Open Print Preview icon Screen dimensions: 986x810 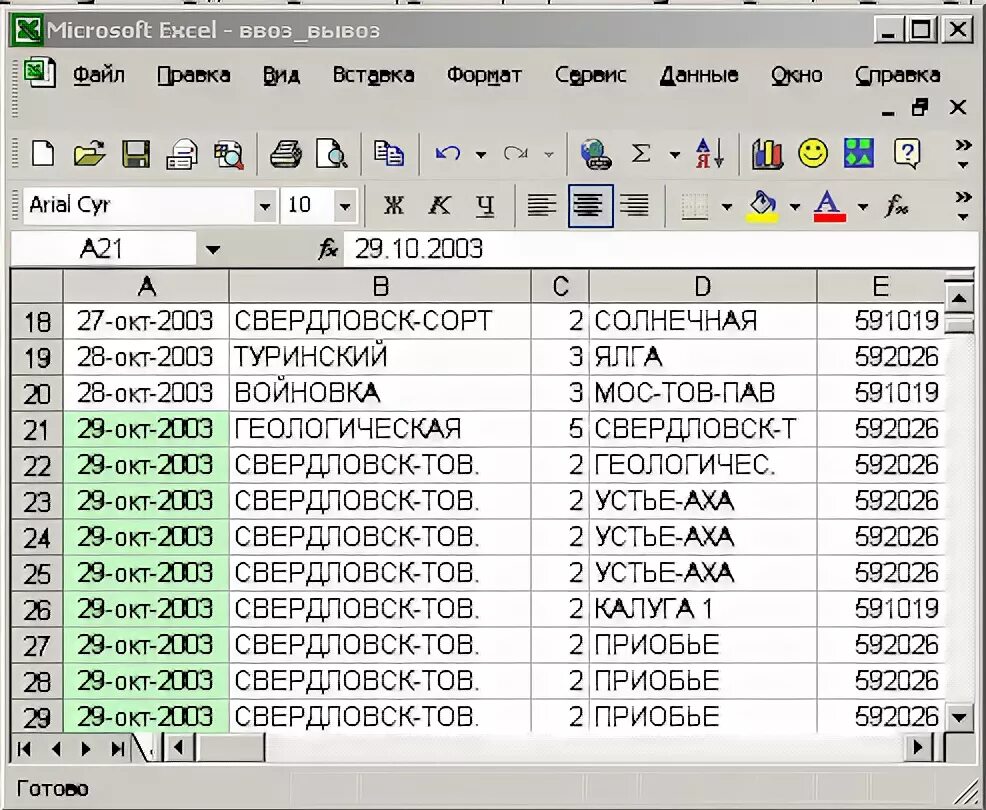(x=331, y=153)
